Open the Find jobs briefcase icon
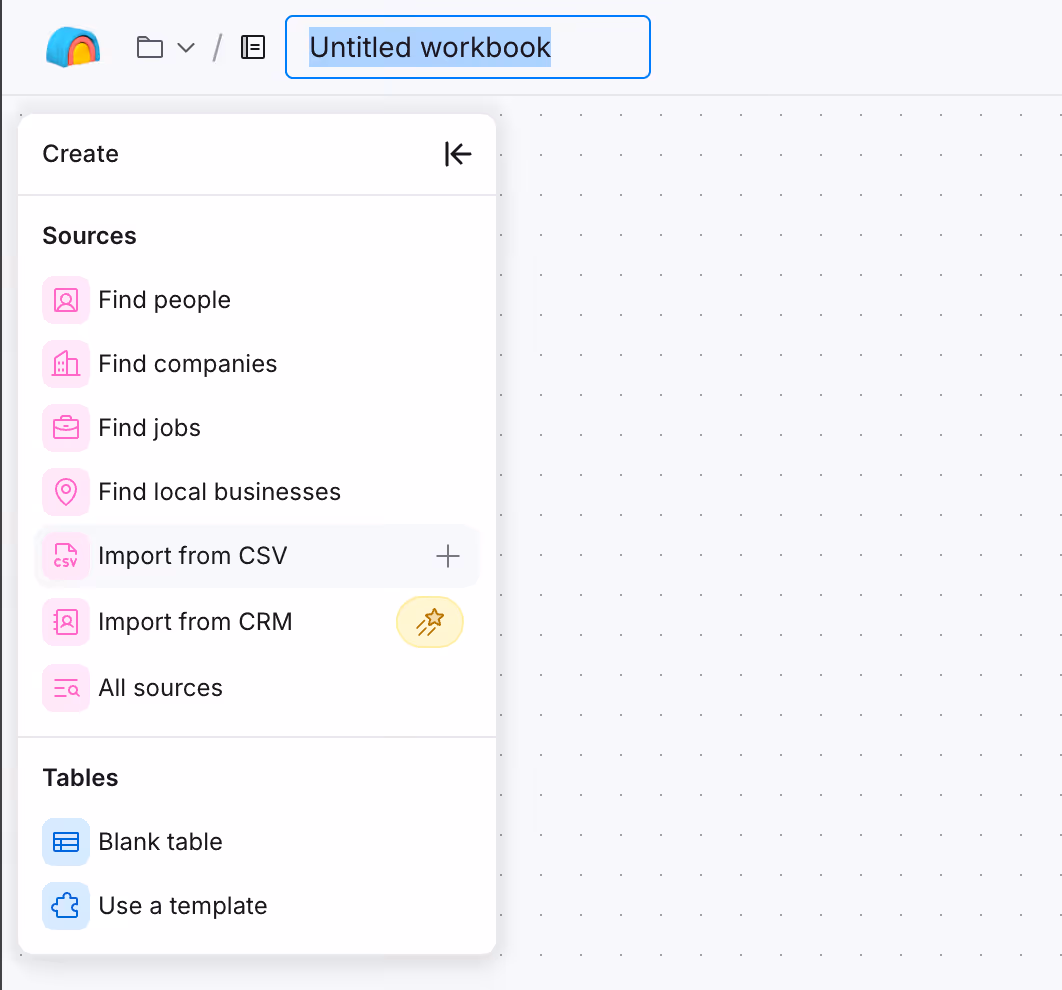1062x990 pixels. (x=65, y=427)
